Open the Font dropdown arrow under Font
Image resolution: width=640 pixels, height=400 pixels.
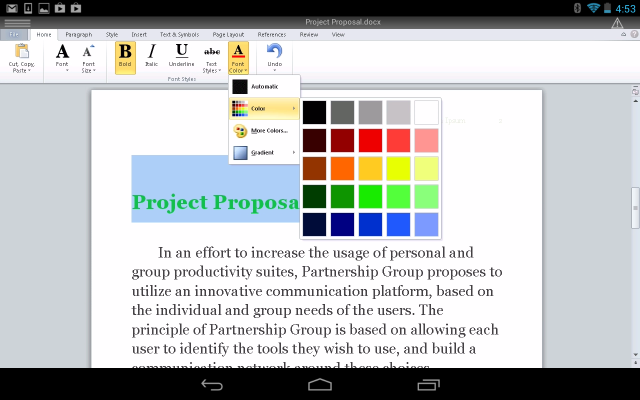click(x=67, y=71)
